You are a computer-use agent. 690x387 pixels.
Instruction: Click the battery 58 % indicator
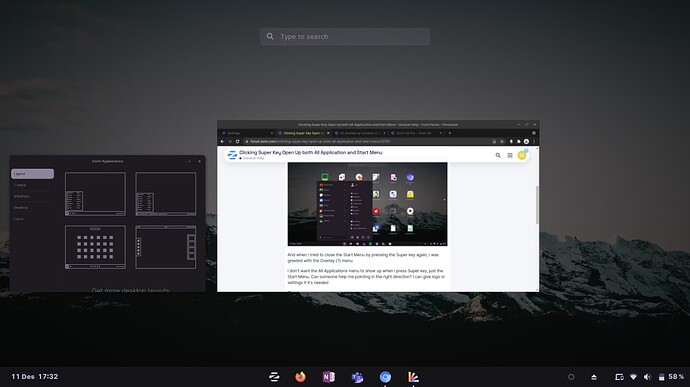pos(672,377)
